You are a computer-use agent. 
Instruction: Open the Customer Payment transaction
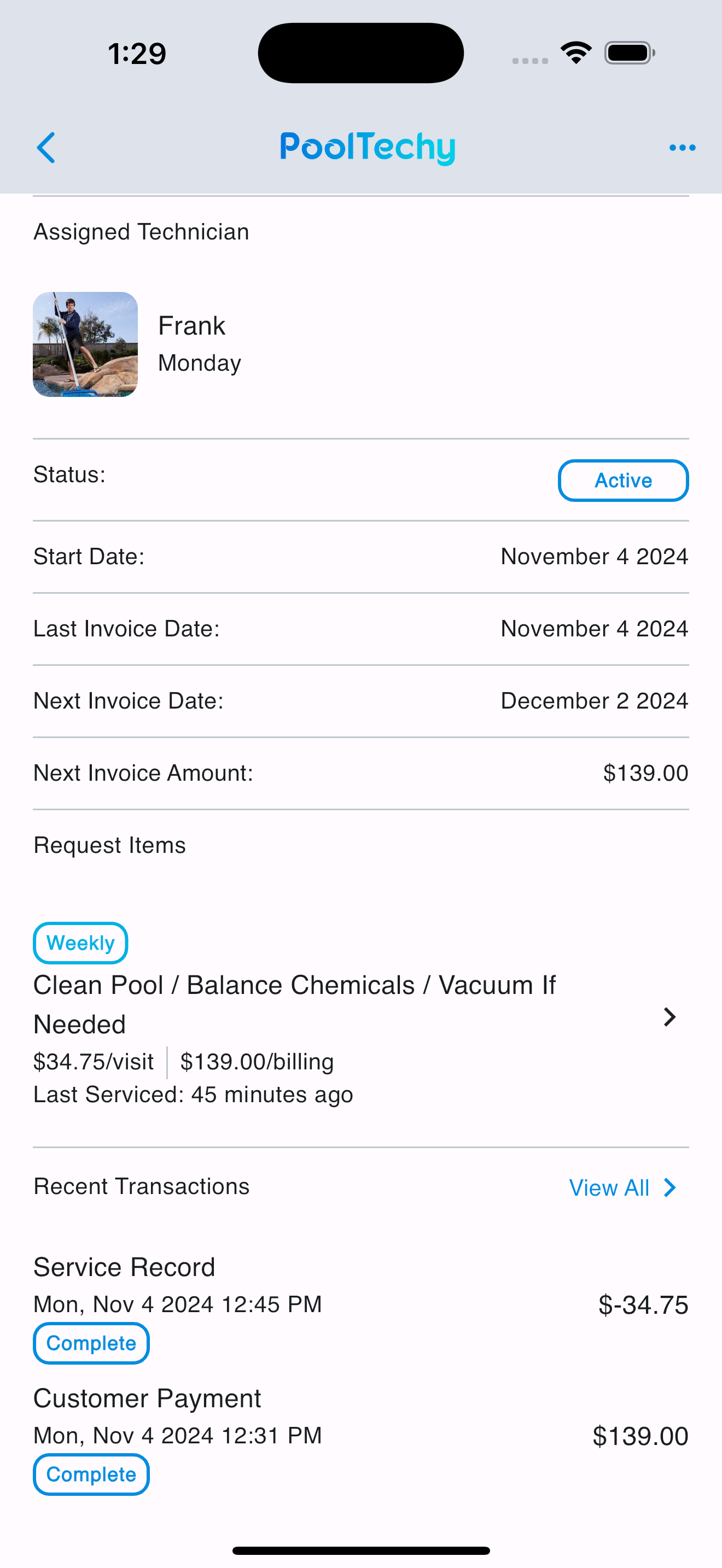(x=360, y=1437)
